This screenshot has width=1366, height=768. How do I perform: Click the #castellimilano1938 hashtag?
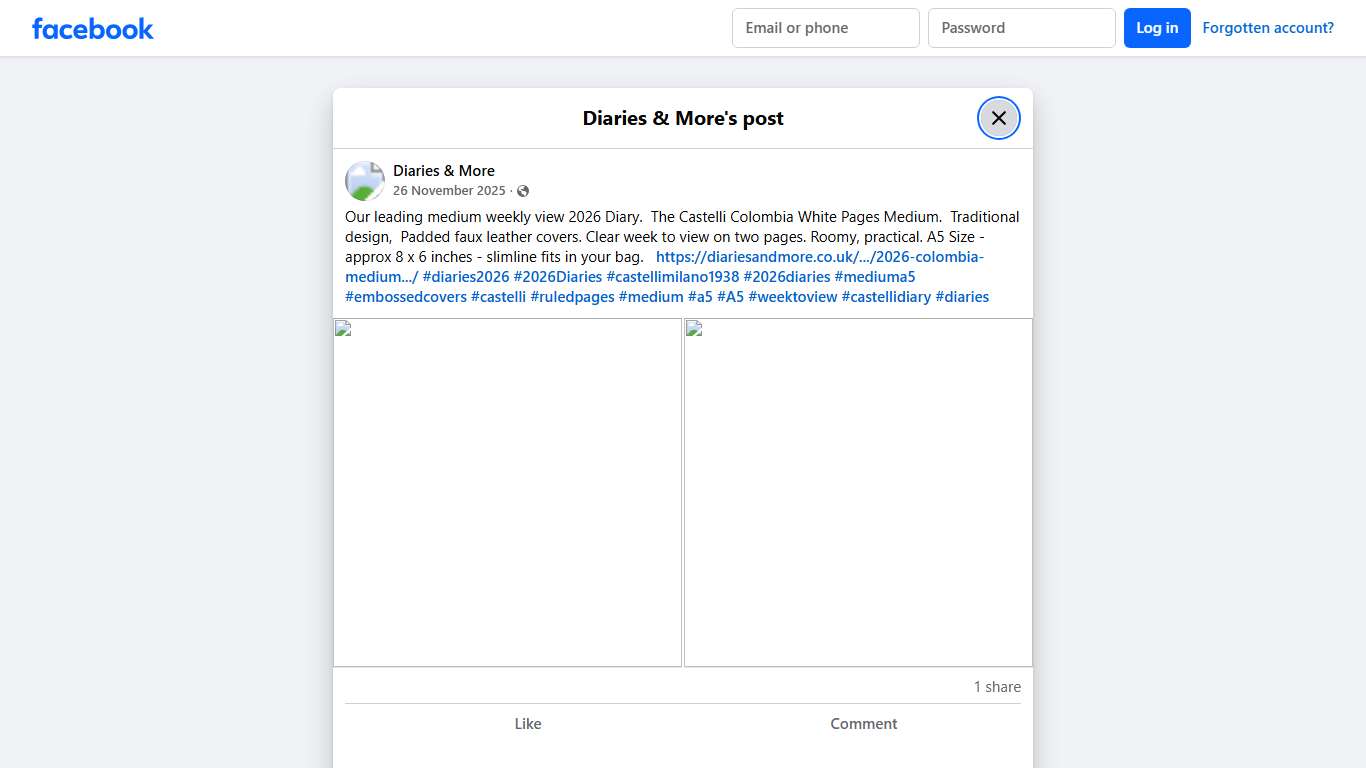pyautogui.click(x=673, y=276)
